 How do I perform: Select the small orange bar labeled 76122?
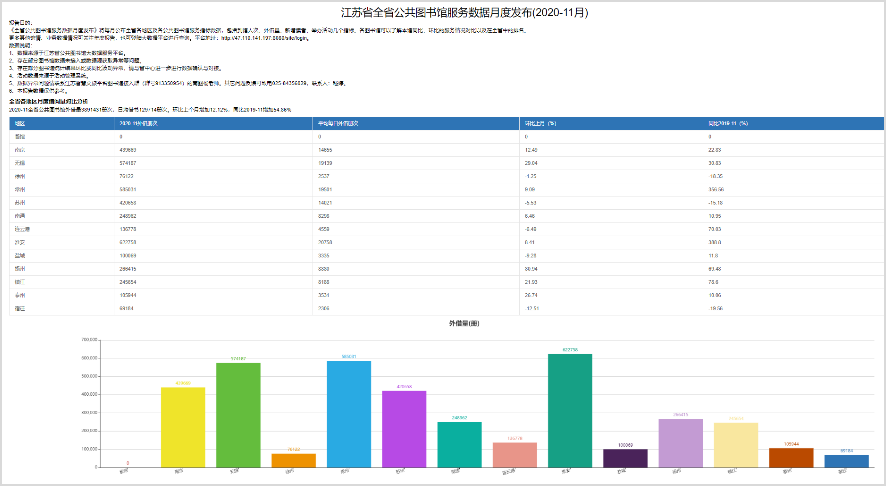coord(293,461)
